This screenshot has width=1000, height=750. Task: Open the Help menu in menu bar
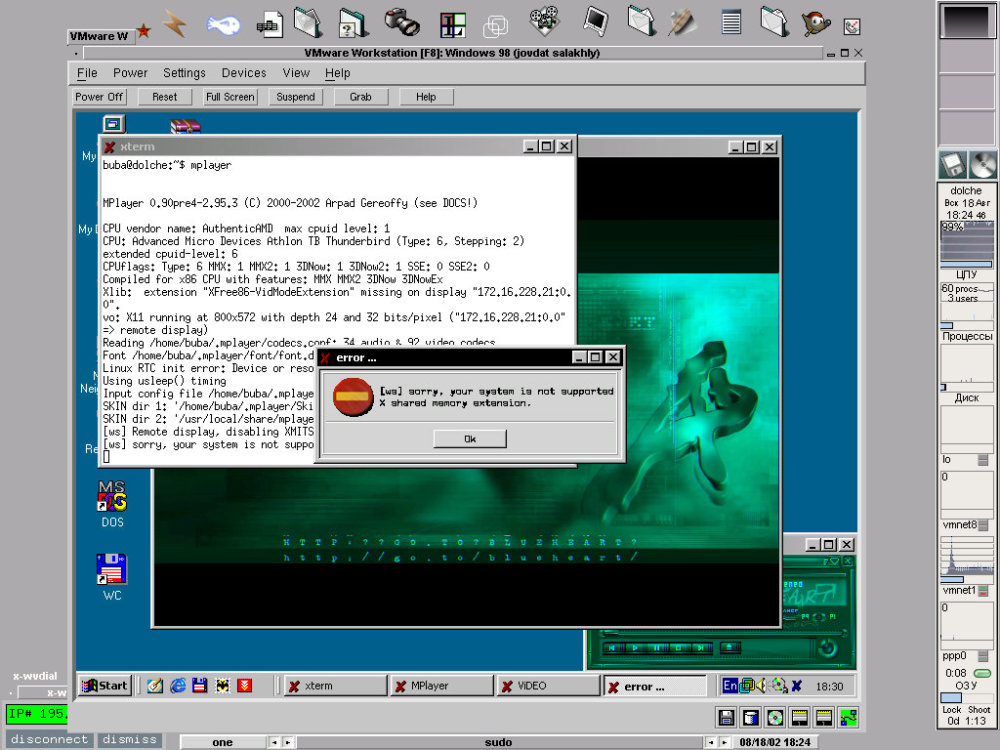(x=337, y=73)
